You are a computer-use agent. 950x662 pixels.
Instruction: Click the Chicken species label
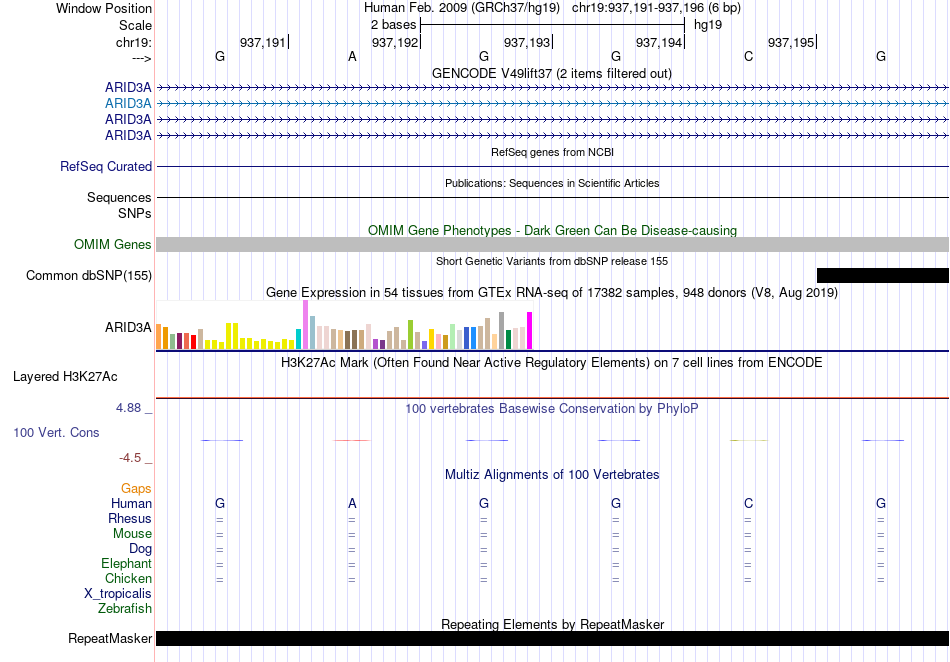pyautogui.click(x=128, y=579)
